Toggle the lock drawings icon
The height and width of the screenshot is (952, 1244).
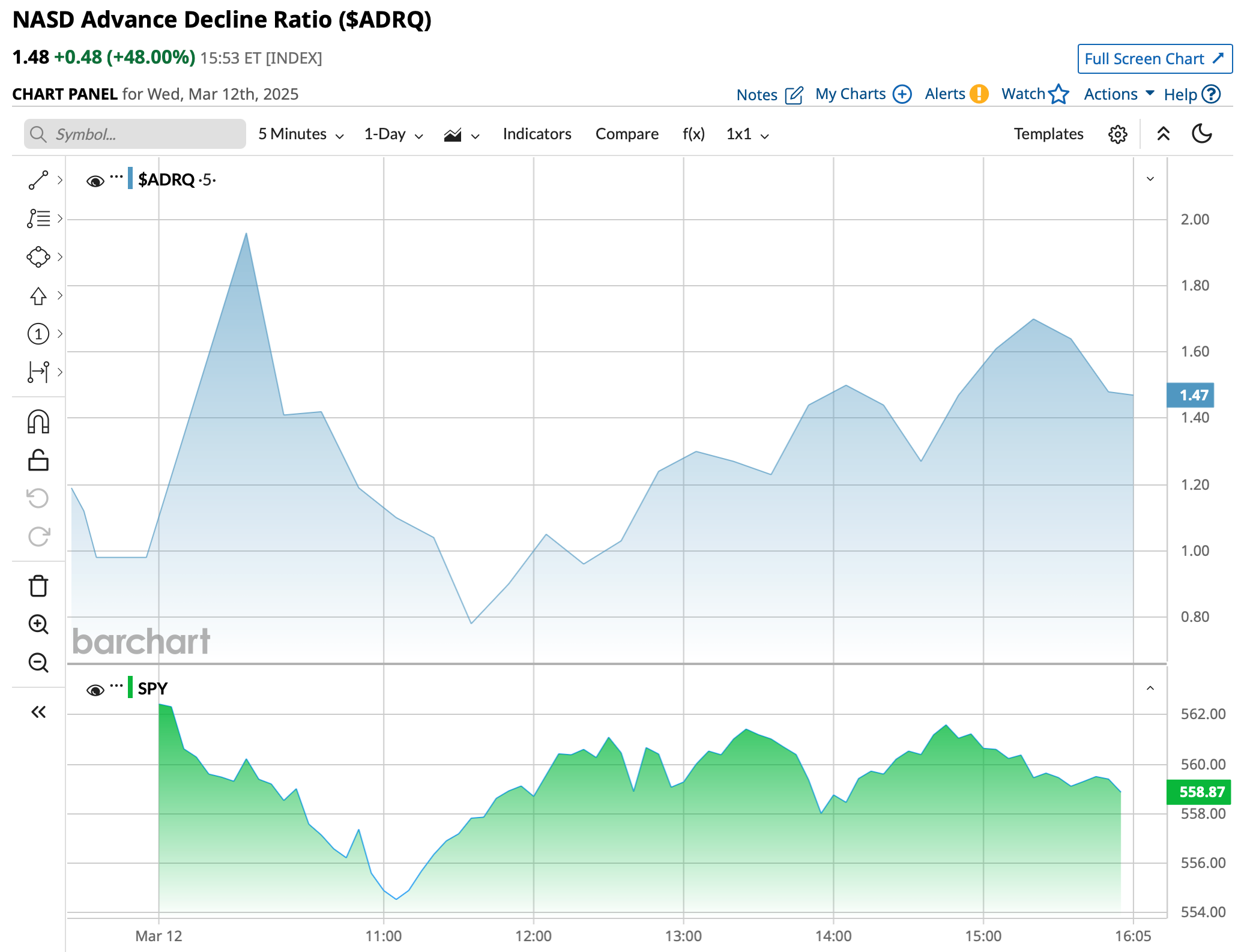pyautogui.click(x=38, y=460)
